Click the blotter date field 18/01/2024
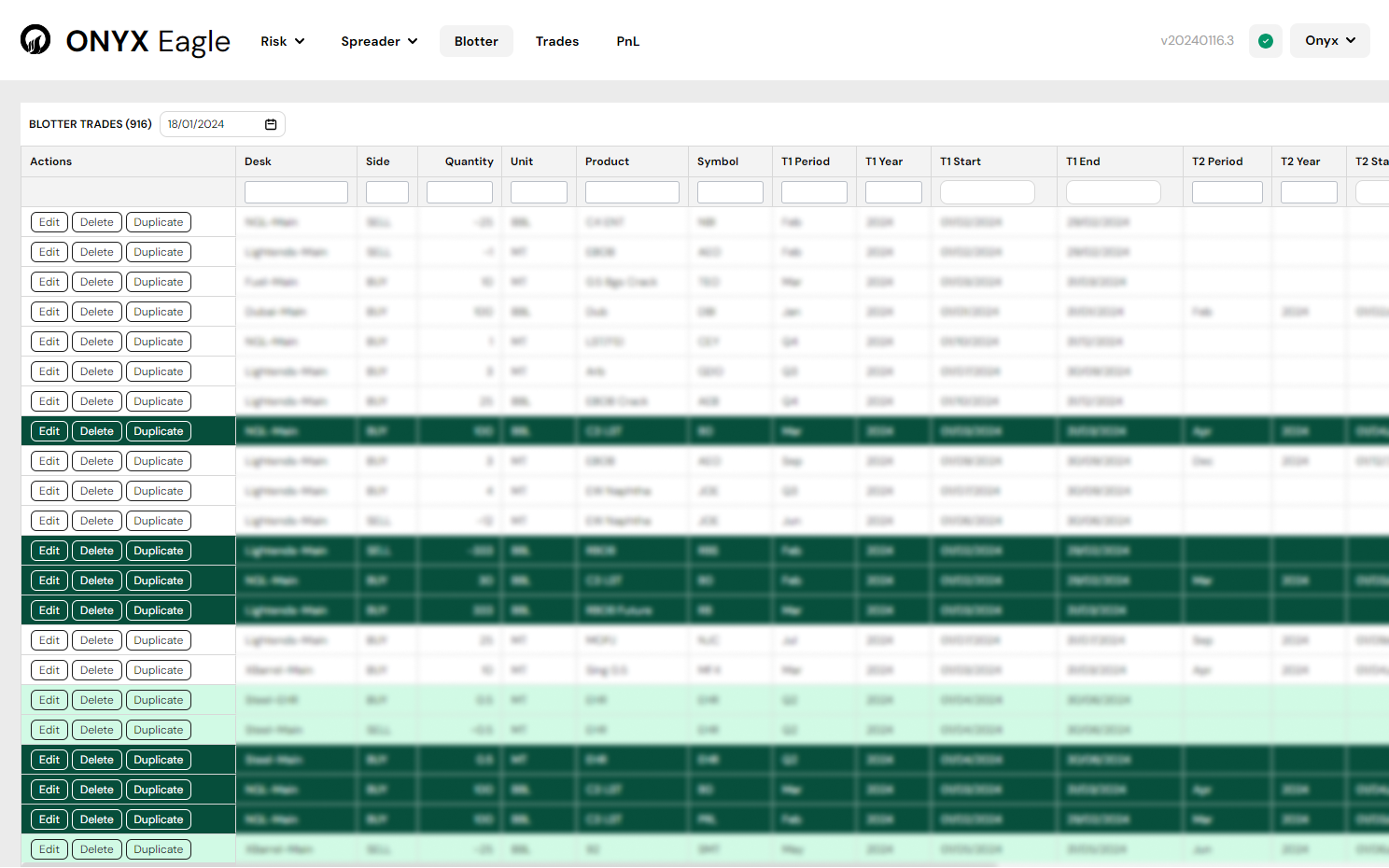This screenshot has height=868, width=1389. [211, 124]
